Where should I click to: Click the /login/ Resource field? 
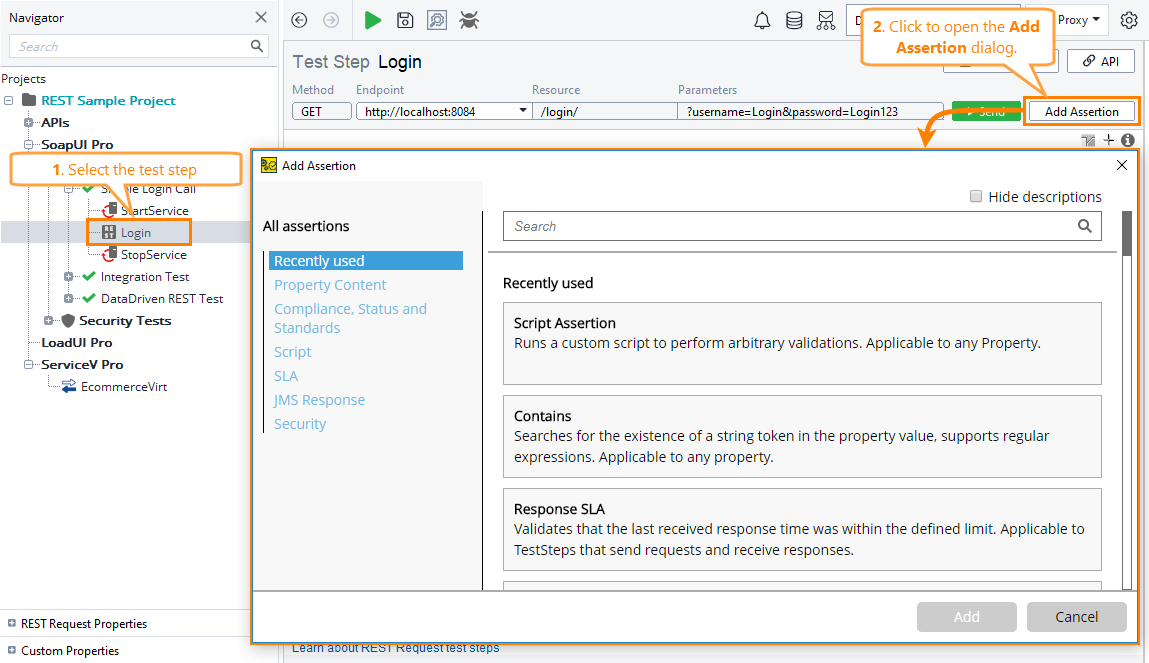(x=605, y=111)
